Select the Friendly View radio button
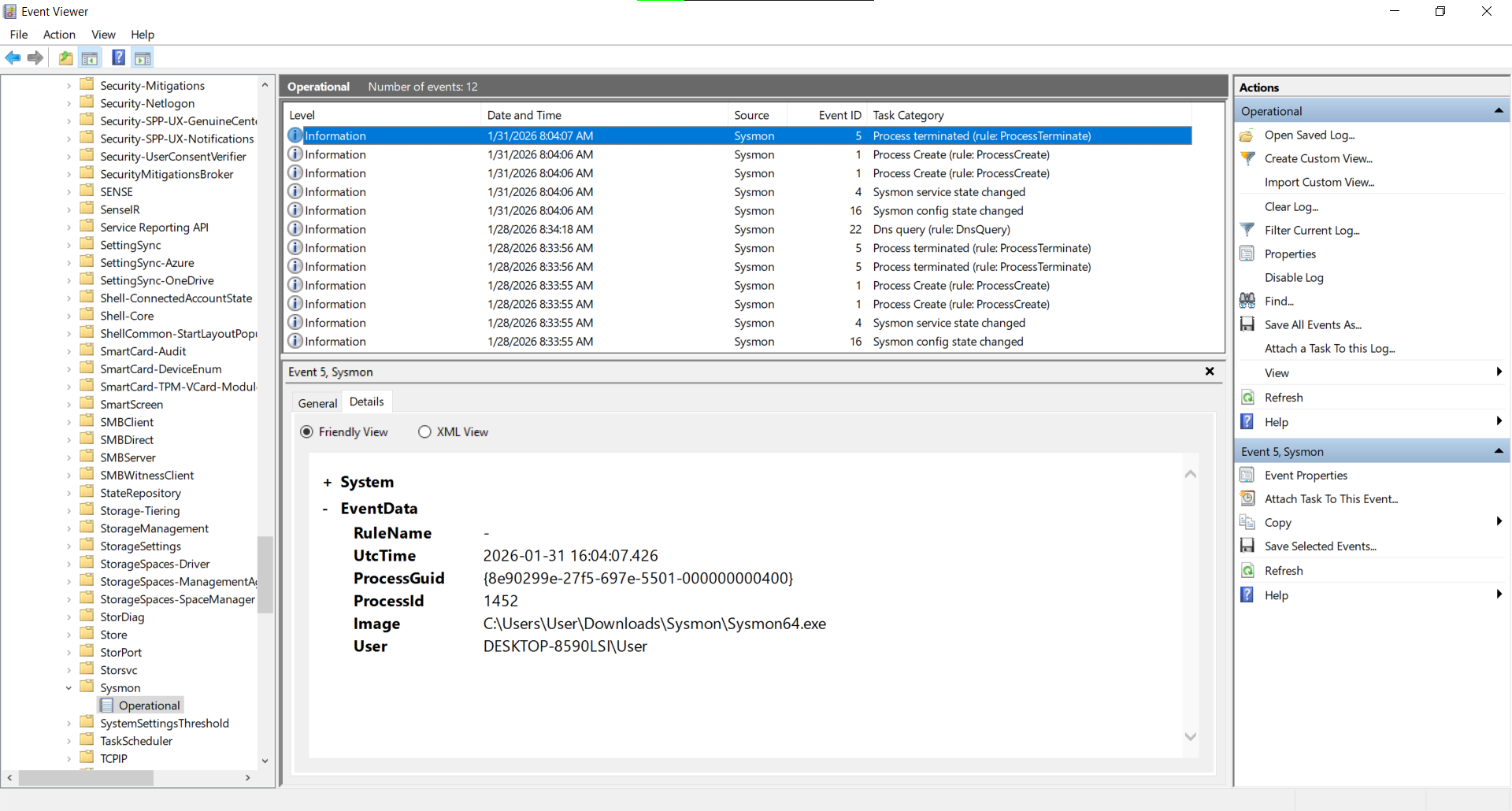The image size is (1512, 811). [x=307, y=431]
